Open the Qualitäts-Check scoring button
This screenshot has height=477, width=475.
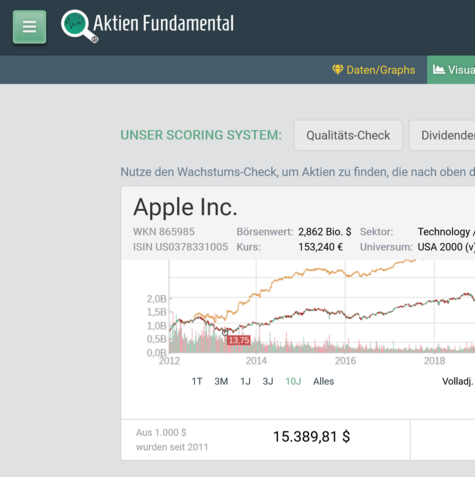[x=348, y=135]
